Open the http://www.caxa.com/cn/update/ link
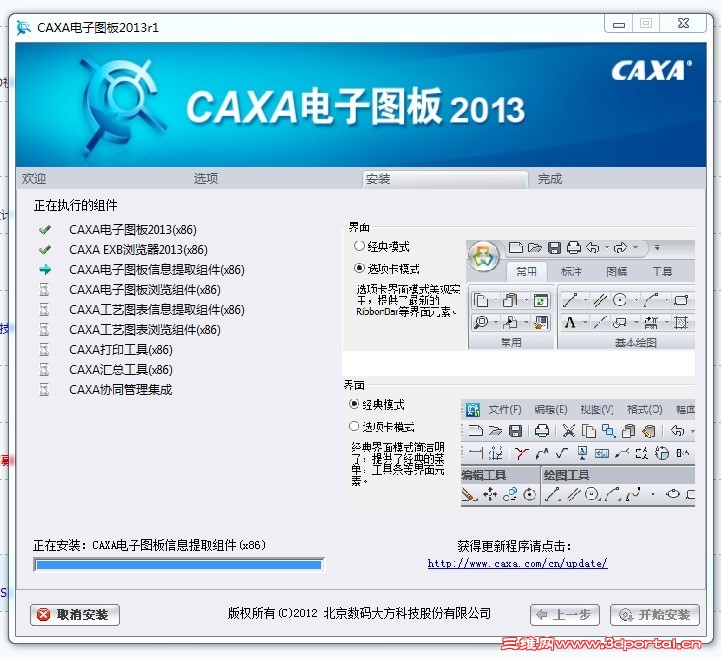 coord(517,563)
